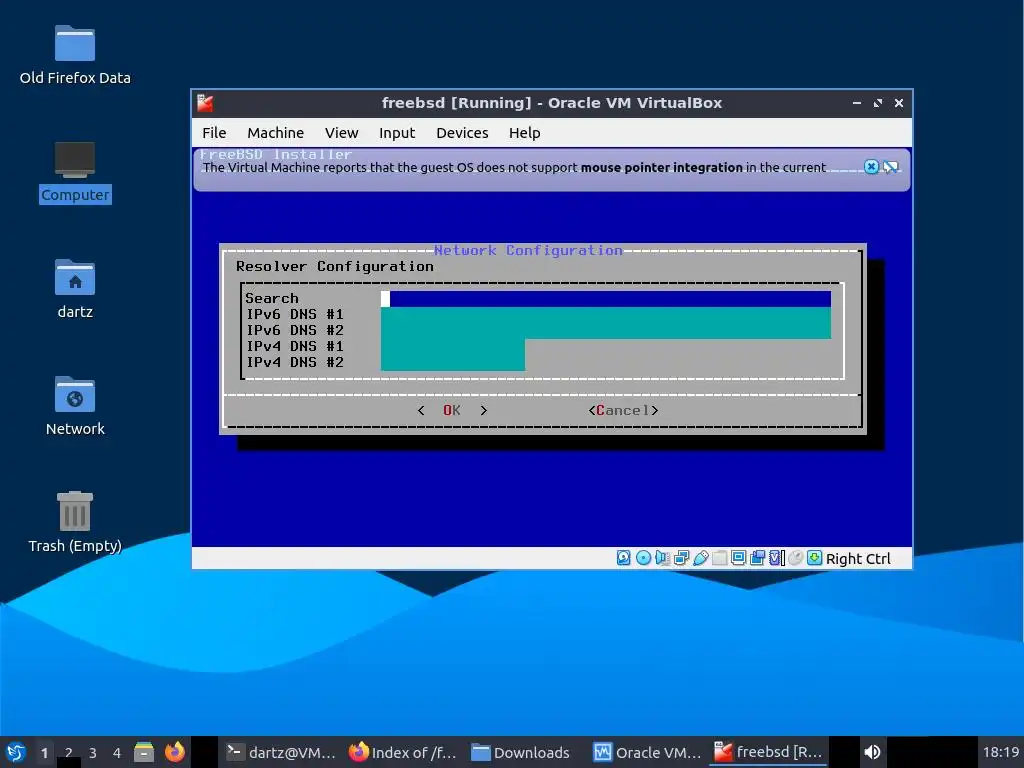Viewport: 1024px width, 768px height.
Task: Click the optical disc drive status icon
Action: click(x=643, y=558)
